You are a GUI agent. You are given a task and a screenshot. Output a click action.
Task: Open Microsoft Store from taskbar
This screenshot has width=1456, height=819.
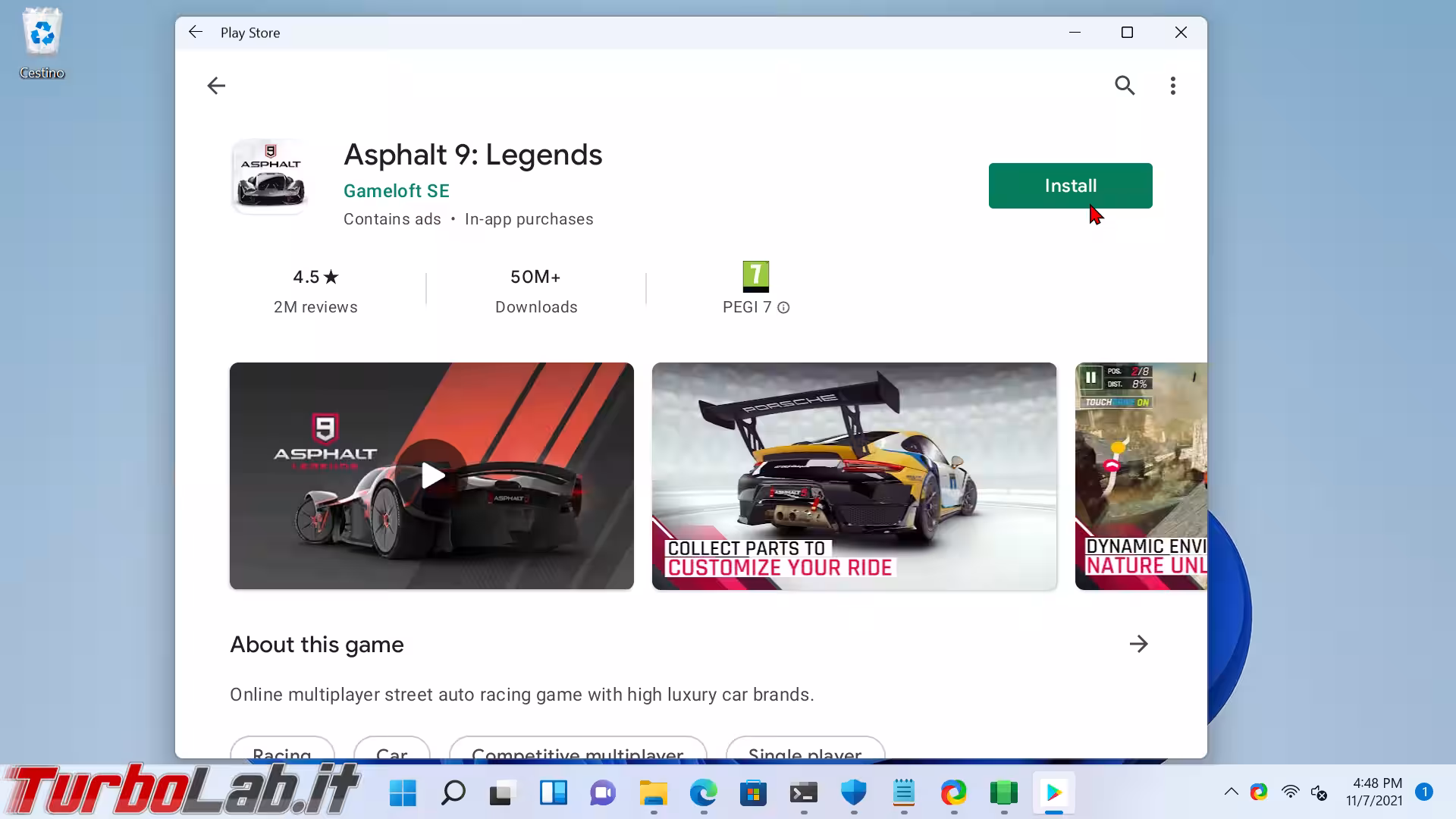753,793
